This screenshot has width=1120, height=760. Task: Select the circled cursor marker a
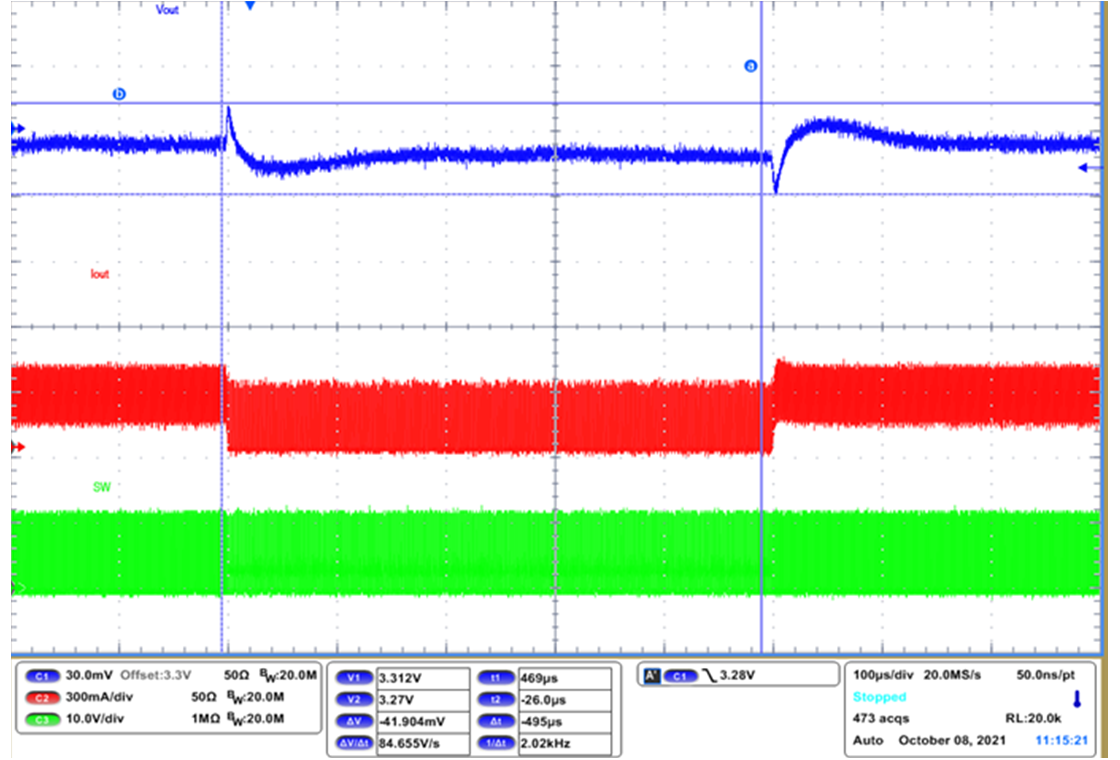click(750, 66)
